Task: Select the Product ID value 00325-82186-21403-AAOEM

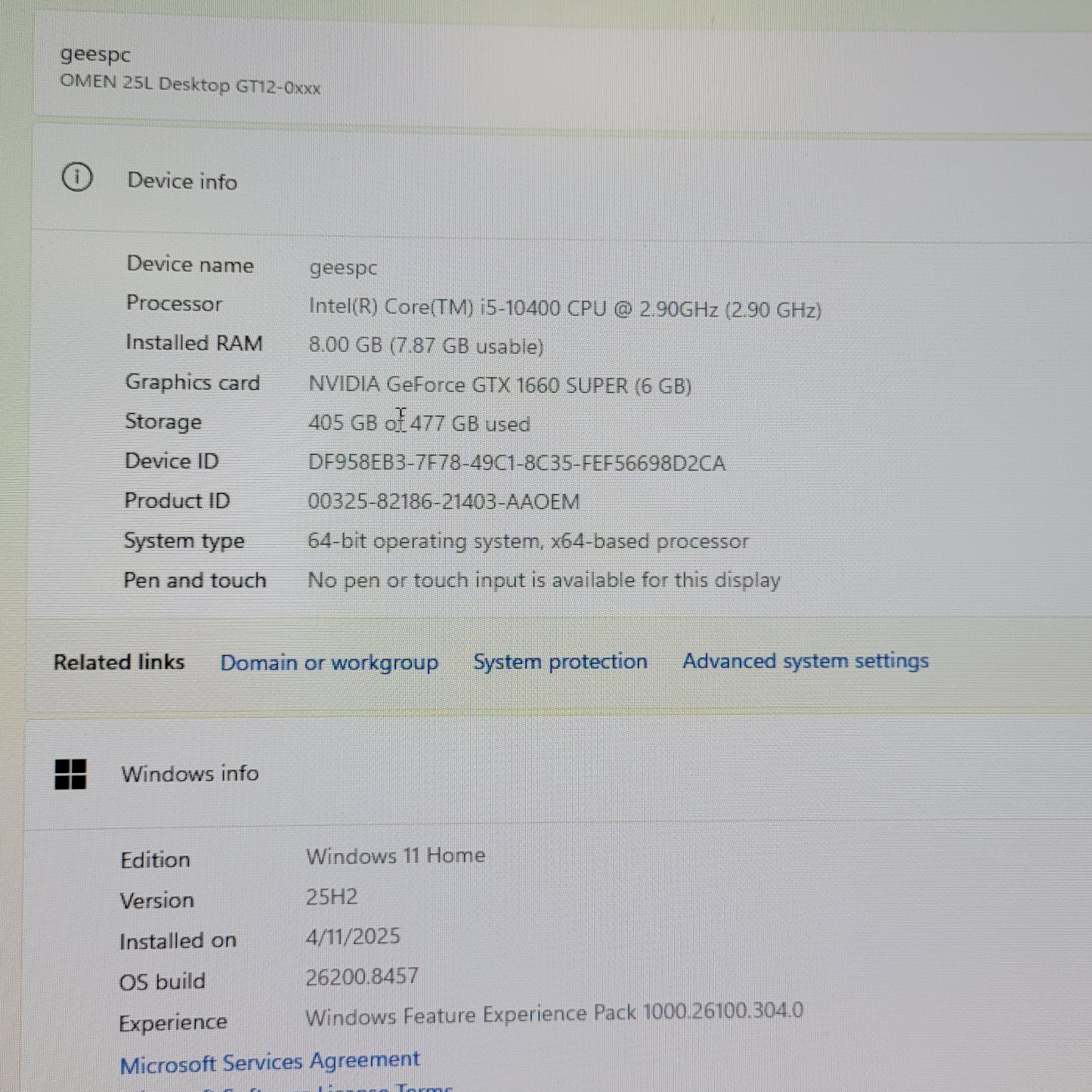Action: click(444, 502)
